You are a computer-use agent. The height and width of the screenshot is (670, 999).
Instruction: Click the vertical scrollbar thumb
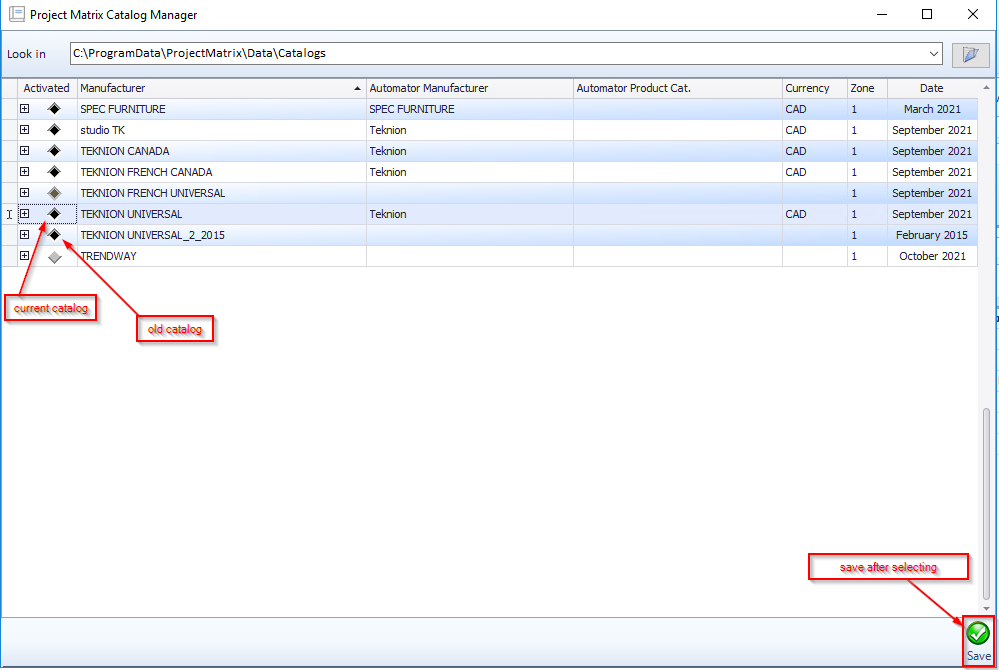[988, 505]
